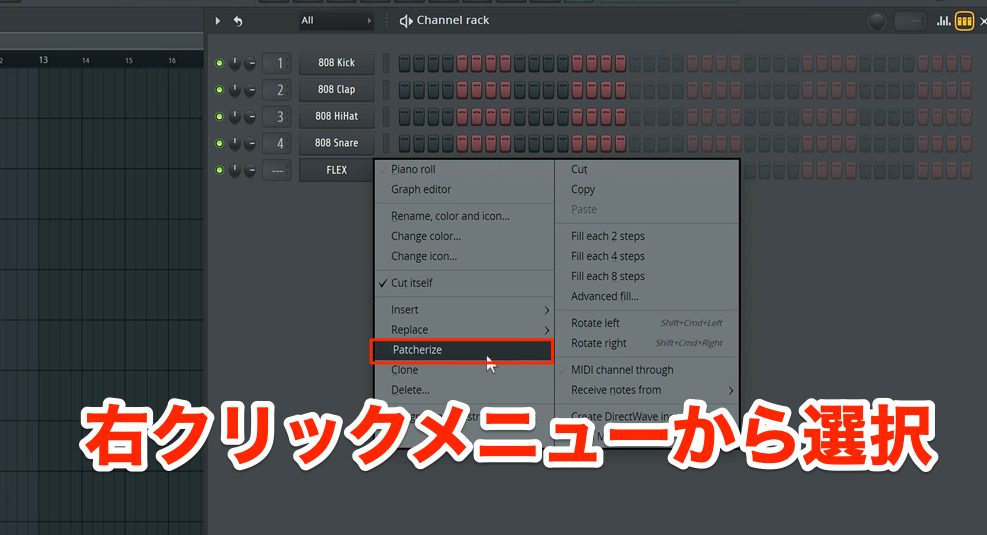Image resolution: width=987 pixels, height=535 pixels.
Task: Click the 808 Clap panning knob
Action: (x=235, y=90)
